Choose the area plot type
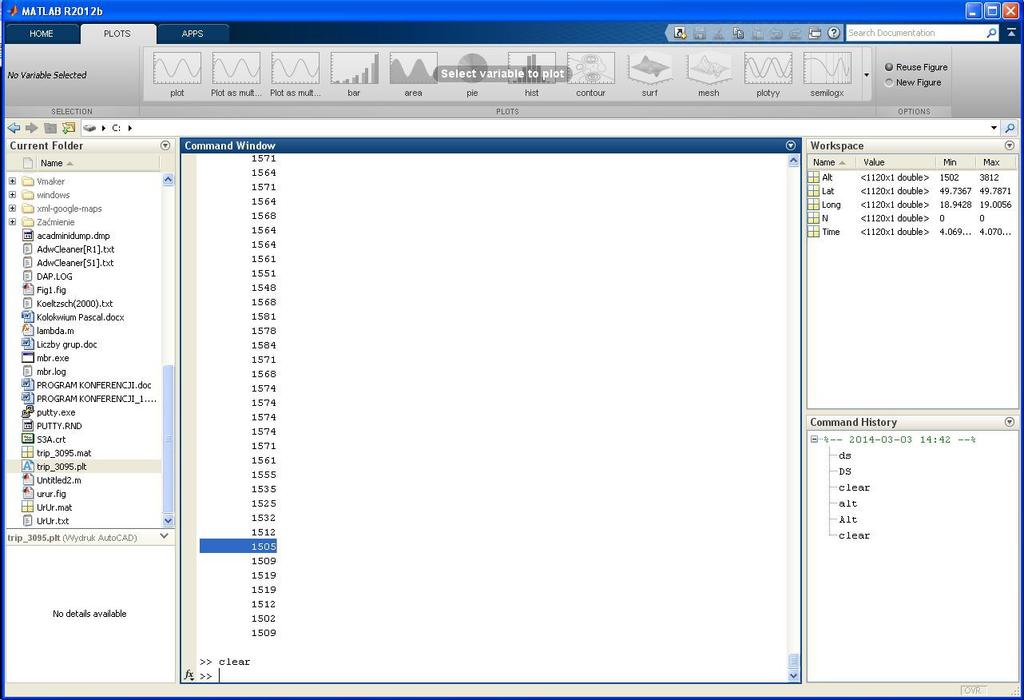 point(413,75)
